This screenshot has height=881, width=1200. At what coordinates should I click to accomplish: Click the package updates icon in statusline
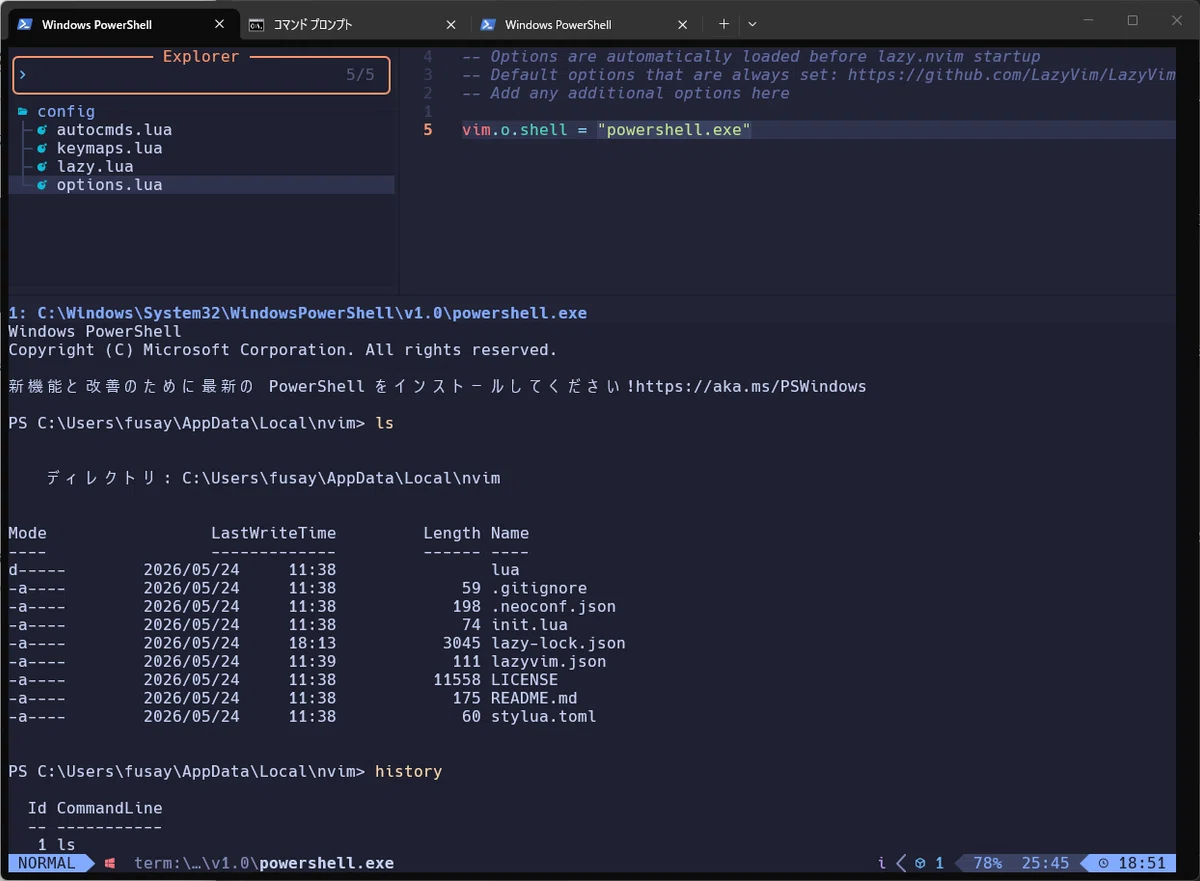point(920,863)
